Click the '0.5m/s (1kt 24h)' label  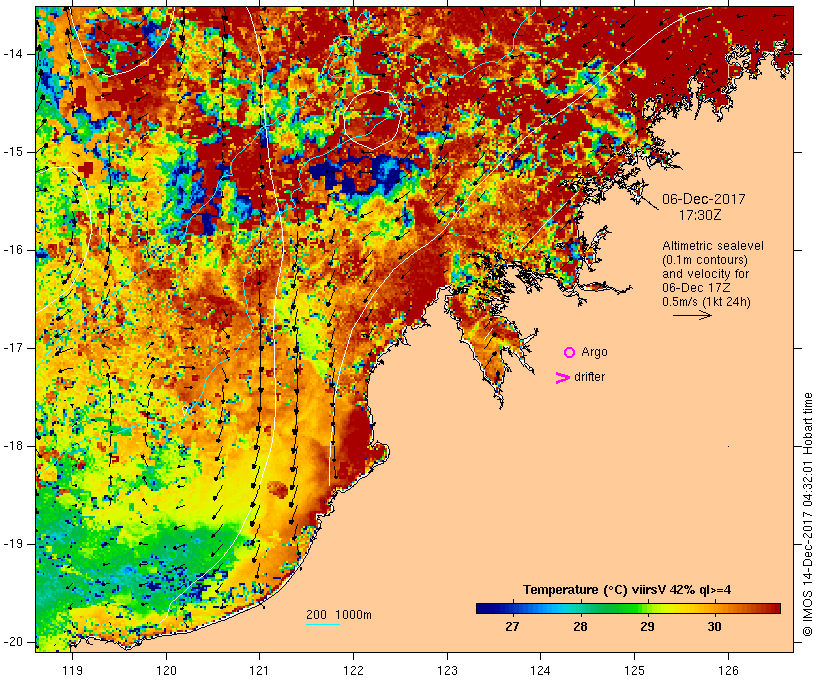pos(706,302)
